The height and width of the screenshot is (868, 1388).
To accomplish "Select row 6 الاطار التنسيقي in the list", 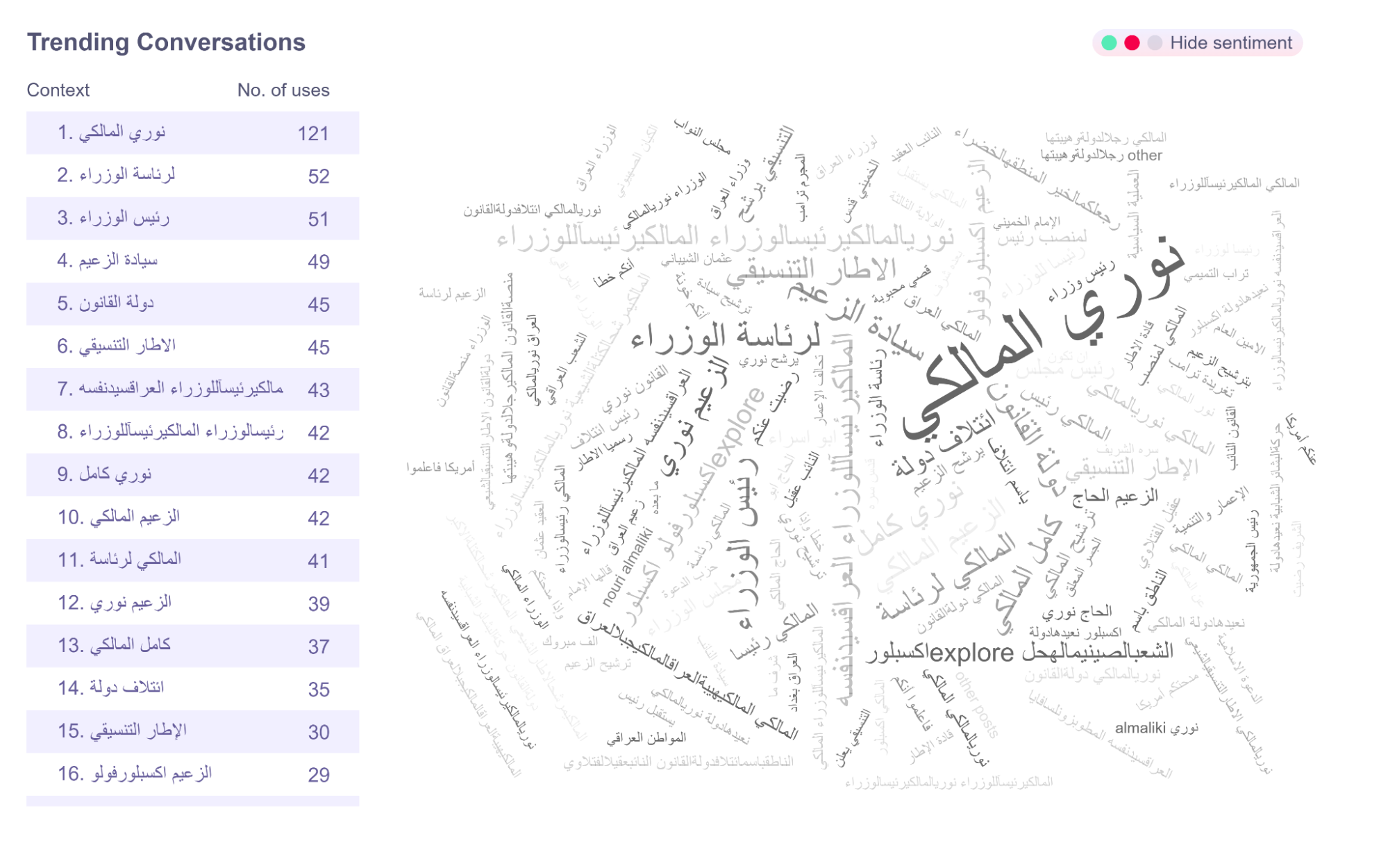I will tap(192, 347).
